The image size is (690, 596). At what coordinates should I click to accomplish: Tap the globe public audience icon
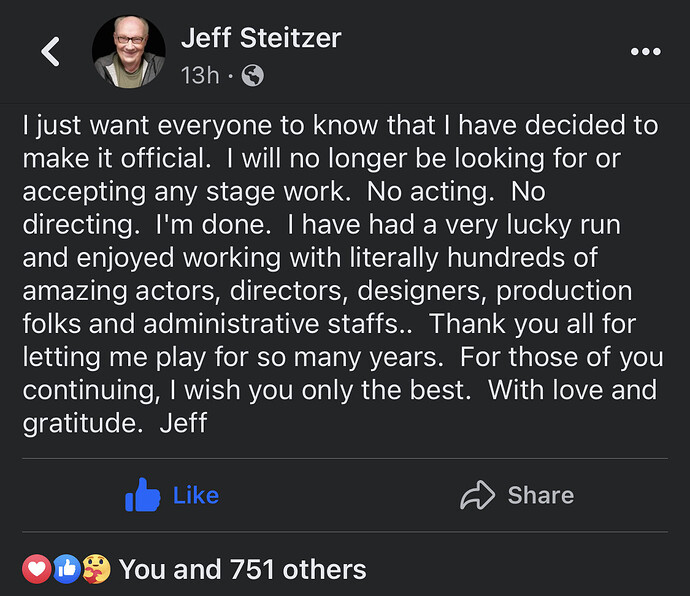[x=253, y=75]
